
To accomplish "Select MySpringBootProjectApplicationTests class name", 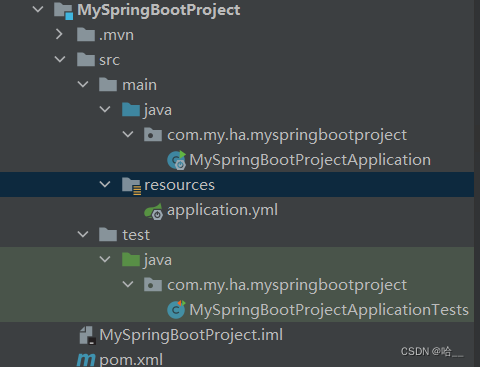I will pos(329,310).
